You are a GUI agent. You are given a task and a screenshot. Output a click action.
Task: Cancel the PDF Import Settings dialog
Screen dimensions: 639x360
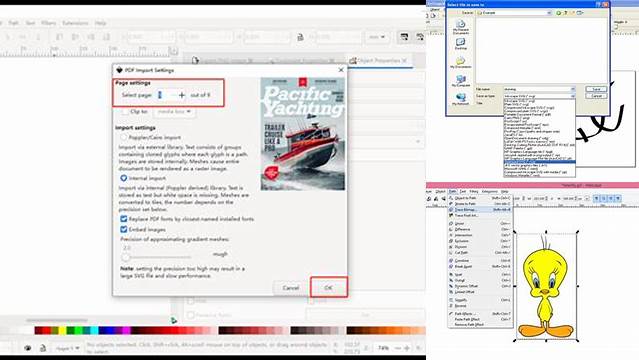(x=291, y=288)
